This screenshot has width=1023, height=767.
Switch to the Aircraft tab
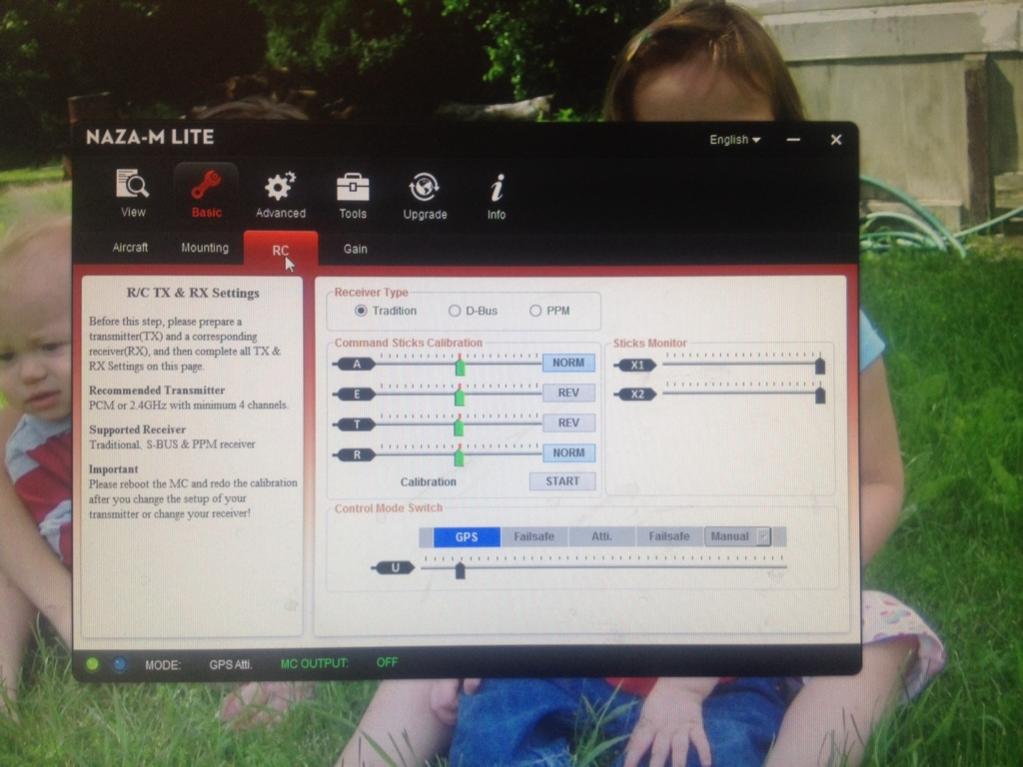click(x=130, y=248)
